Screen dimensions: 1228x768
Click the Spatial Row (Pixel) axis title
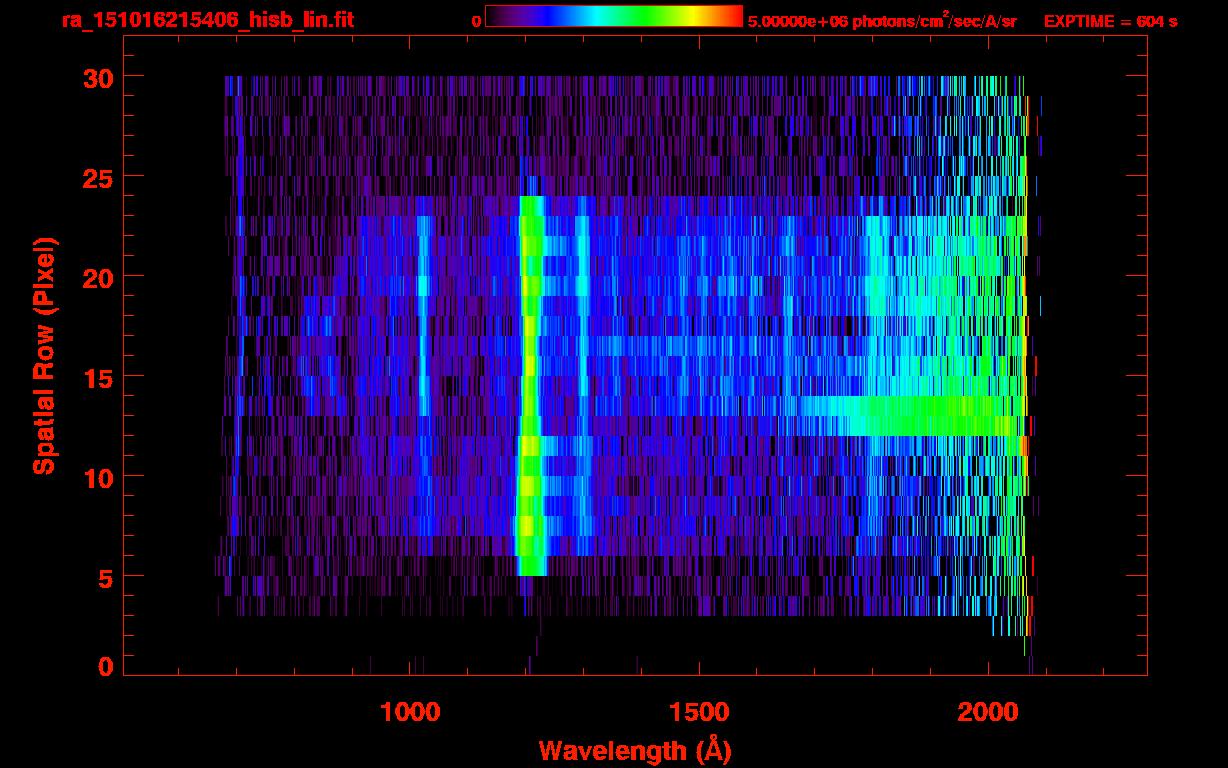(x=44, y=356)
